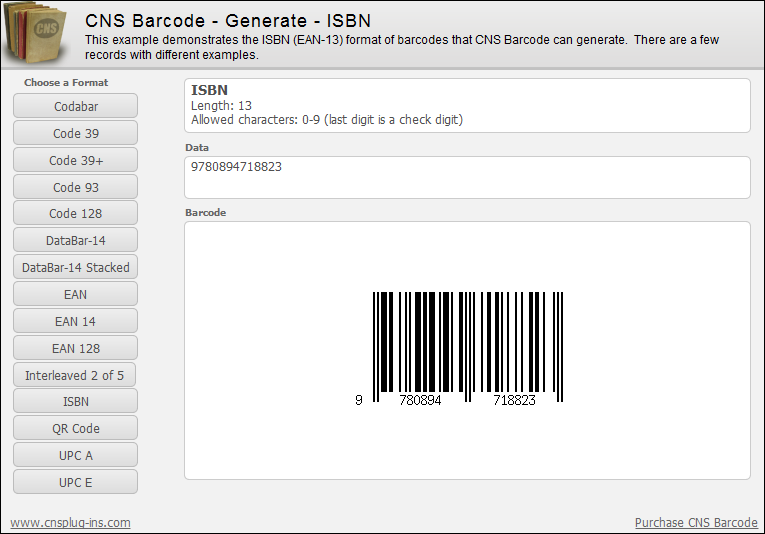This screenshot has height=534, width=765.
Task: Open the QR Code format
Action: point(76,428)
